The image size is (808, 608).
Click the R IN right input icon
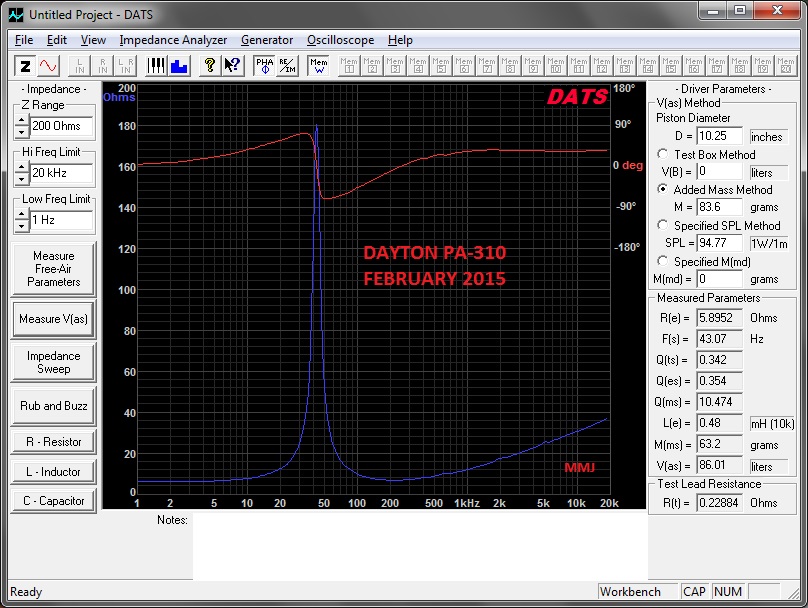tap(103, 65)
